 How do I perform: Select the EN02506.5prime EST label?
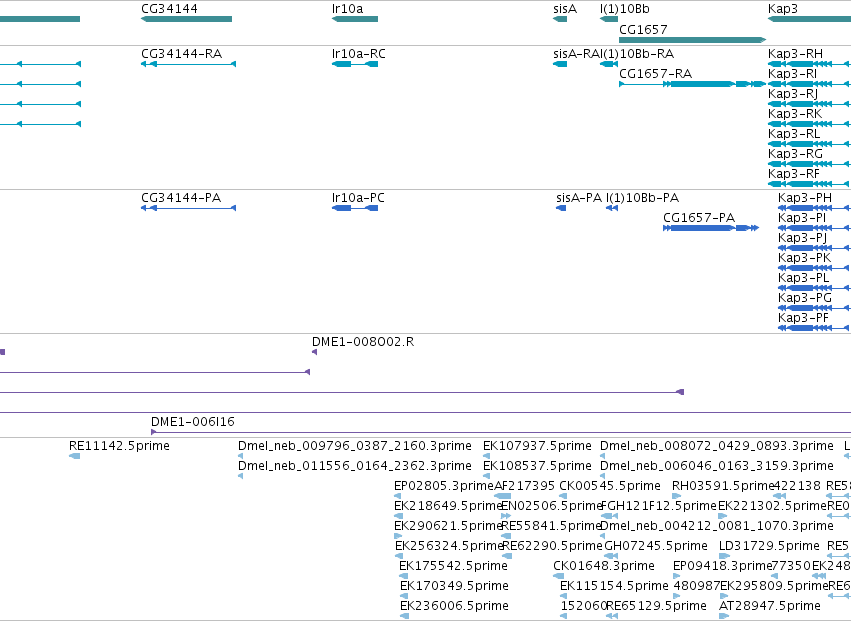551,506
